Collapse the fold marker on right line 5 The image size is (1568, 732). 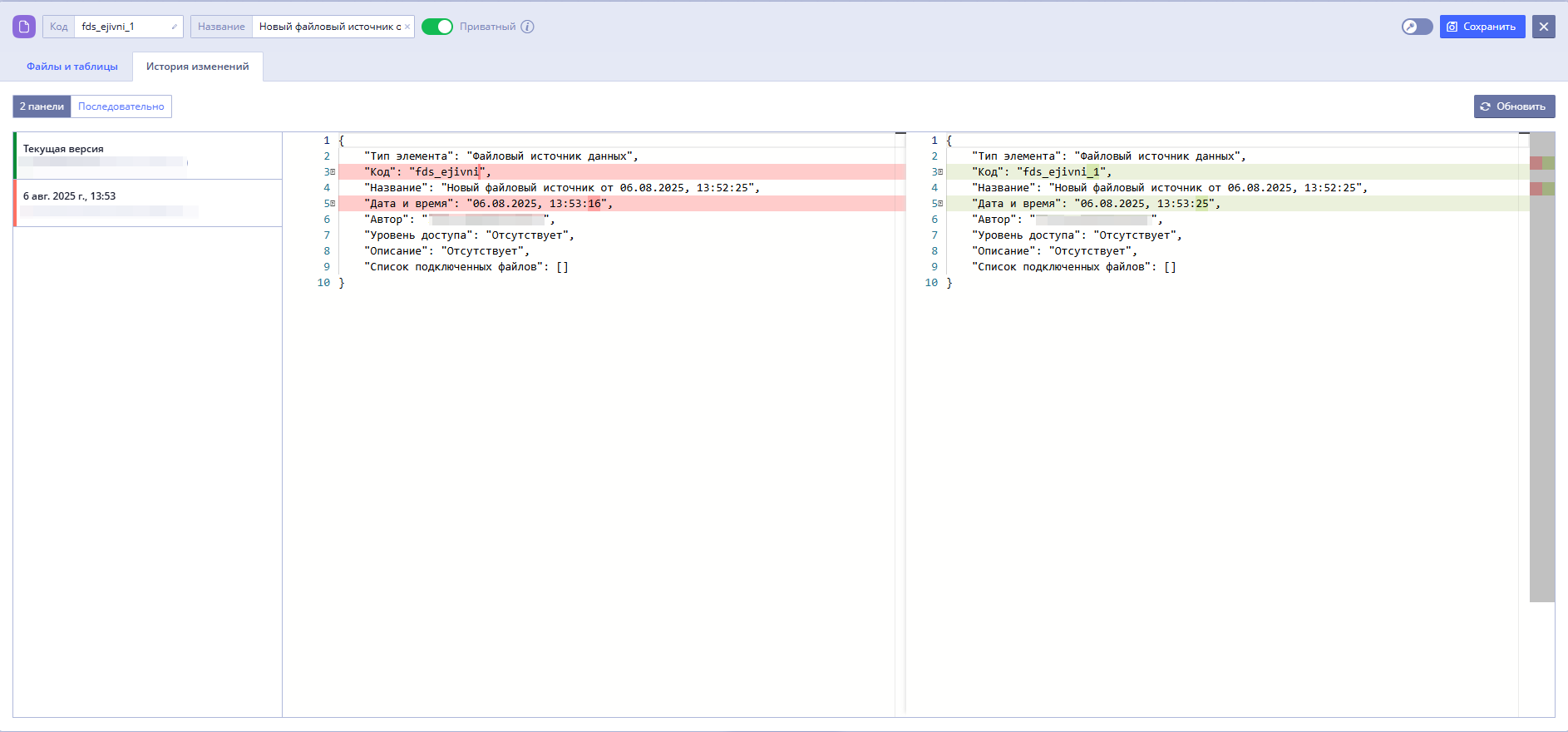tap(940, 204)
